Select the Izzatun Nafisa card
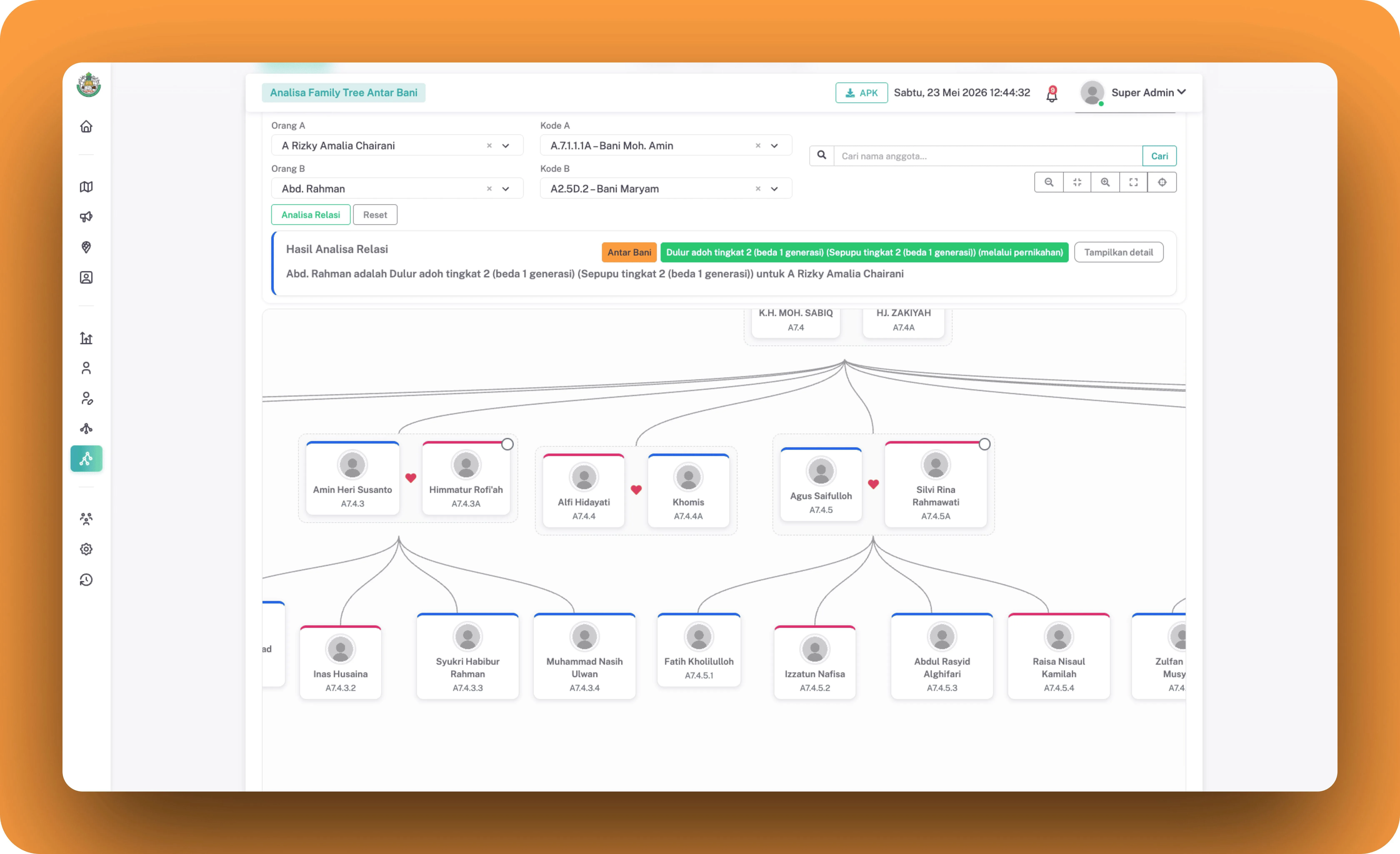Viewport: 1400px width, 854px height. pyautogui.click(x=815, y=662)
